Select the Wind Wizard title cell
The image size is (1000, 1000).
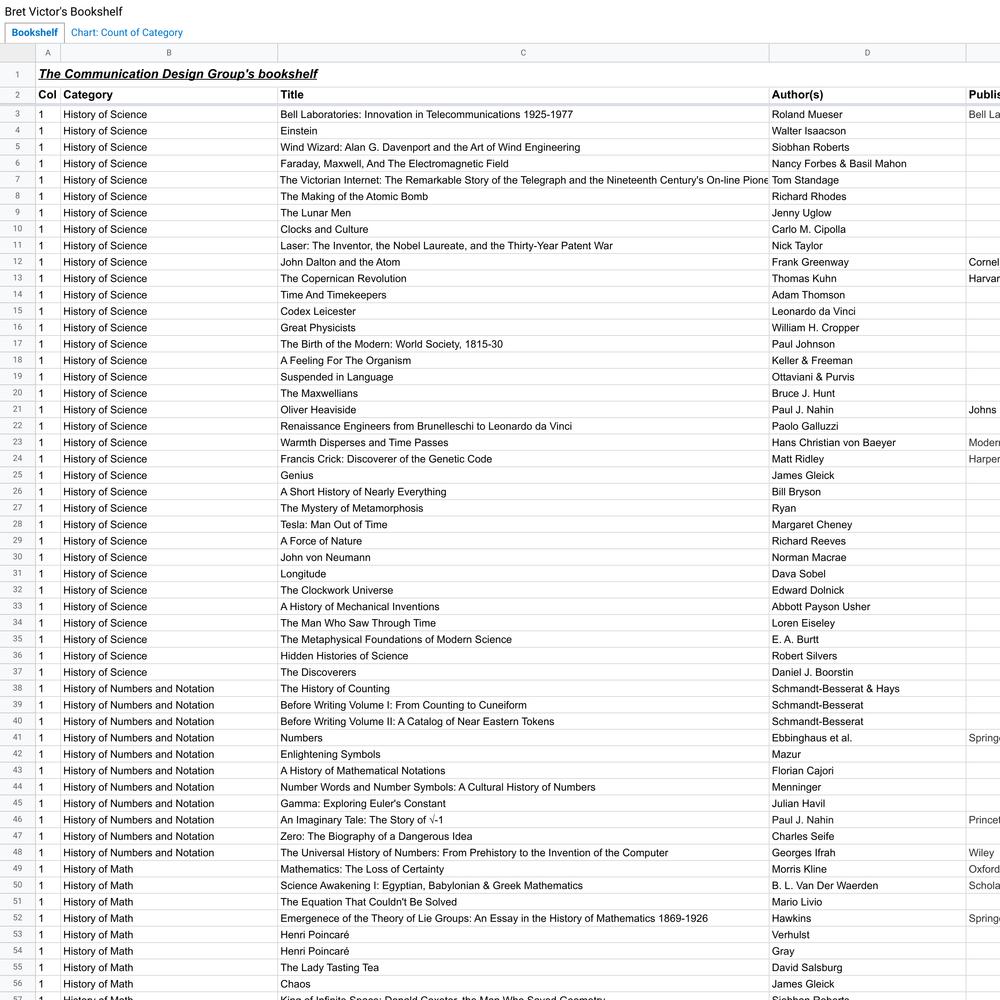click(523, 147)
